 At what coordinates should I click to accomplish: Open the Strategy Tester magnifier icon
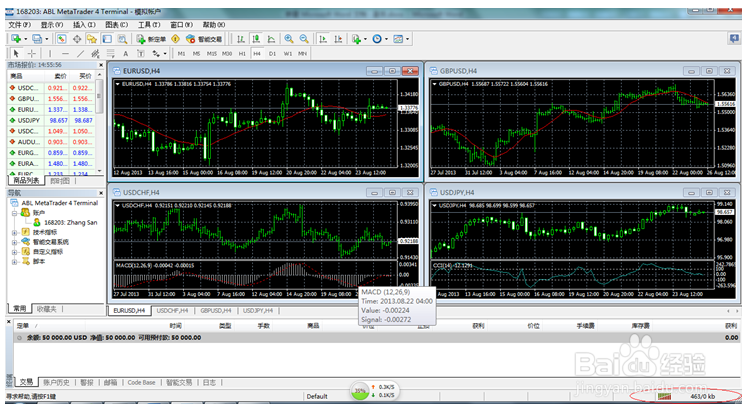(122, 39)
